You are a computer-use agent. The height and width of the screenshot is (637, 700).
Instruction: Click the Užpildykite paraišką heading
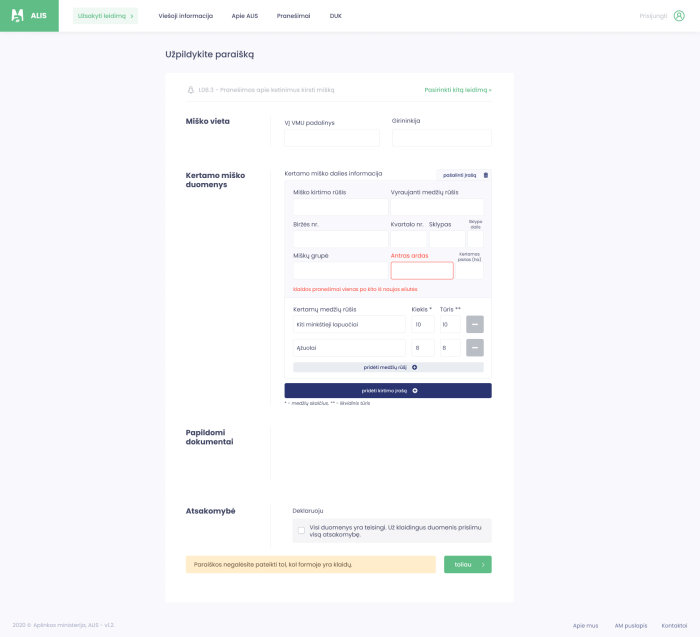(209, 54)
